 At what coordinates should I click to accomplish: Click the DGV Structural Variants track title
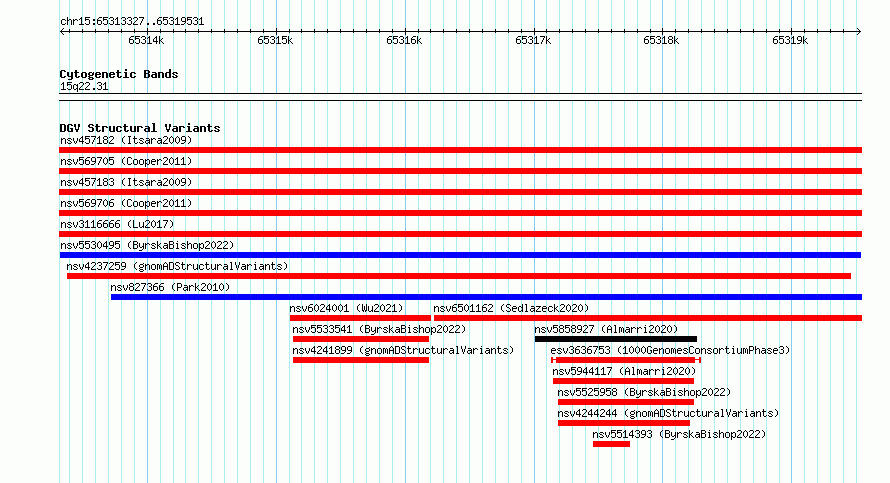point(140,128)
